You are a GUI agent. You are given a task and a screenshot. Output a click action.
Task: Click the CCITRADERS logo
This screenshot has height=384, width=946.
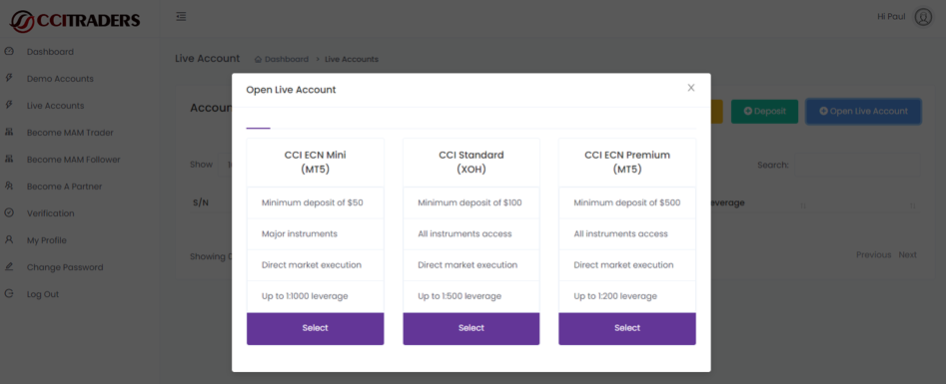(75, 21)
